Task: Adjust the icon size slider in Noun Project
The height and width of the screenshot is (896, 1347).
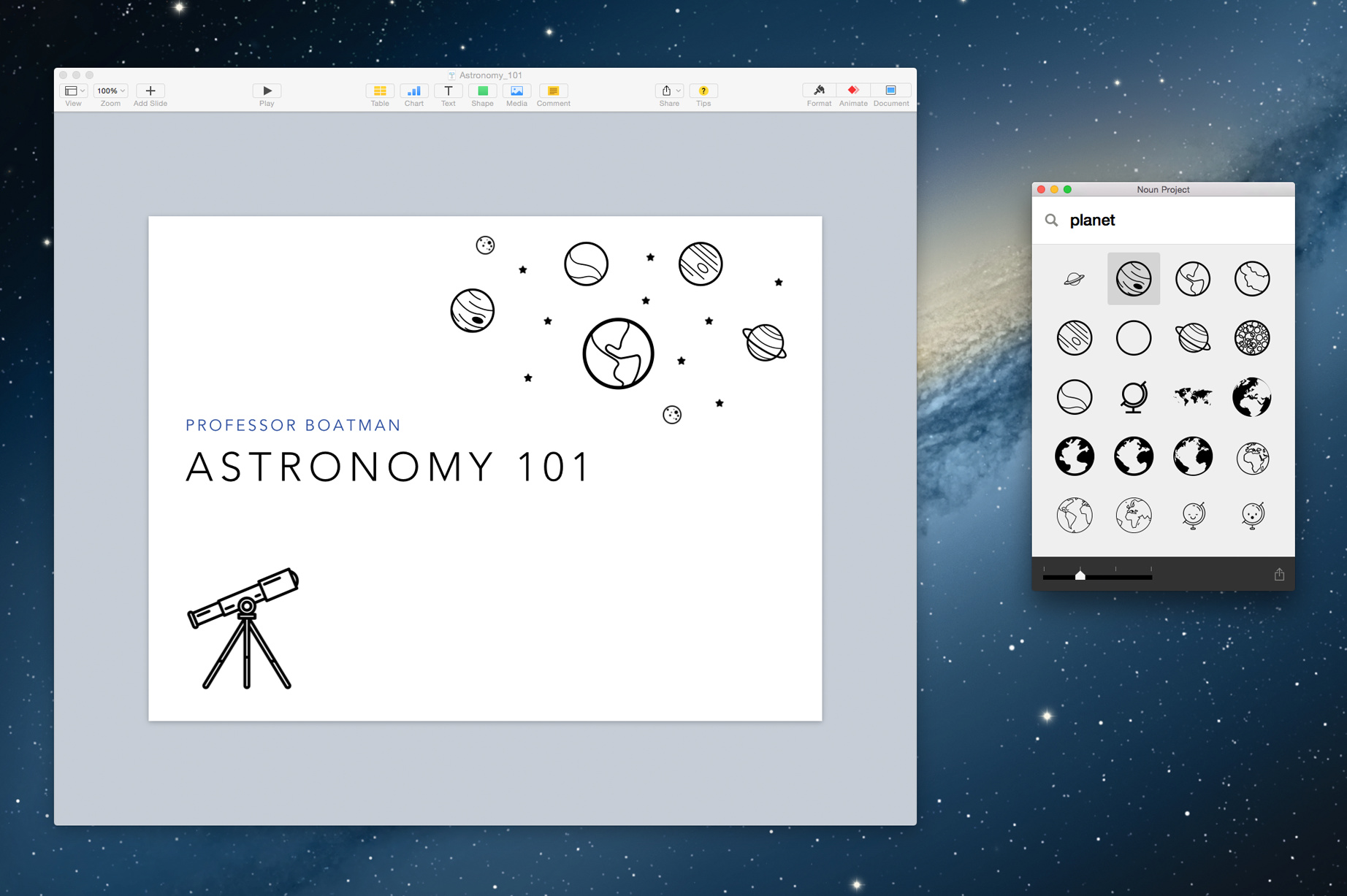Action: (x=1080, y=576)
